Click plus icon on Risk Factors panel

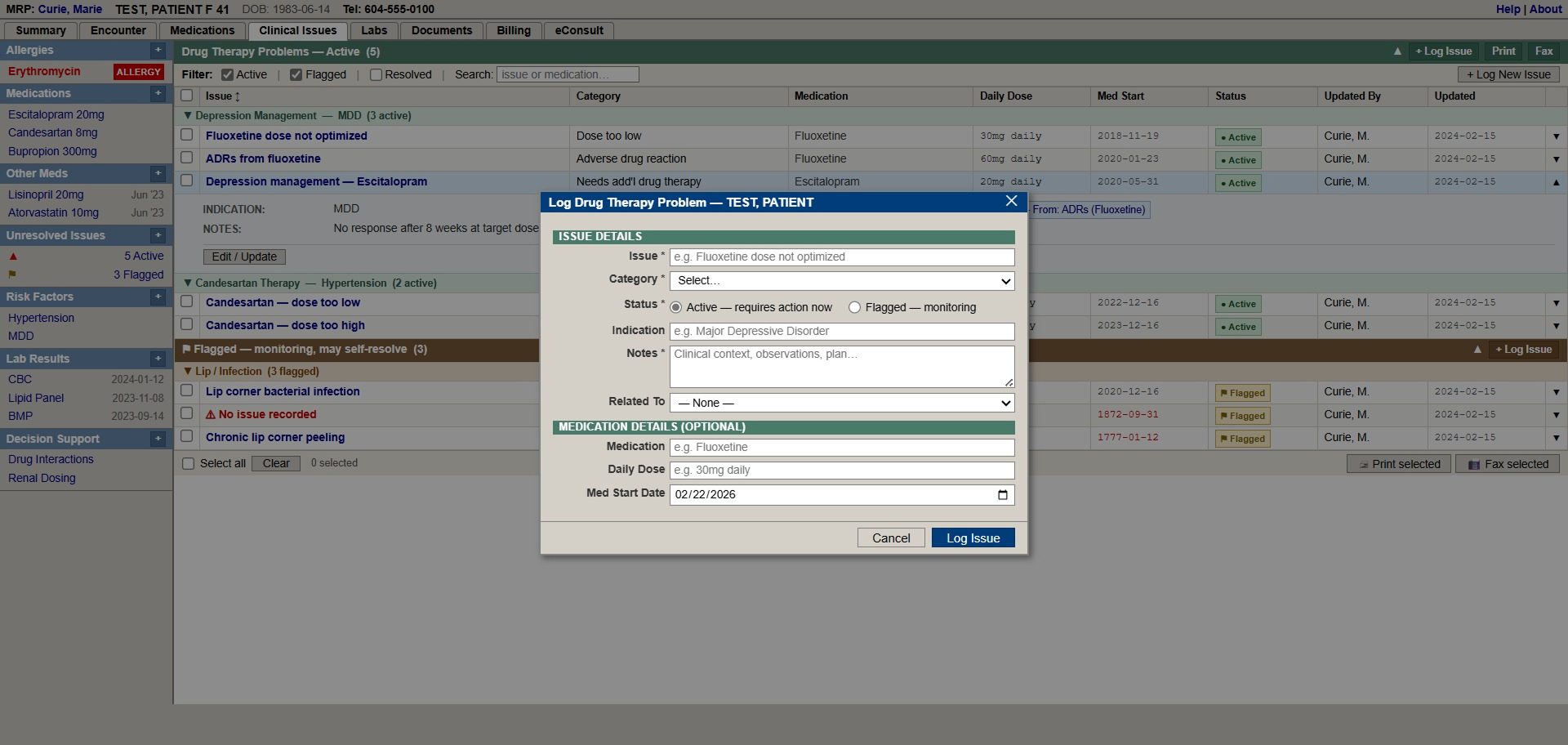click(x=158, y=297)
